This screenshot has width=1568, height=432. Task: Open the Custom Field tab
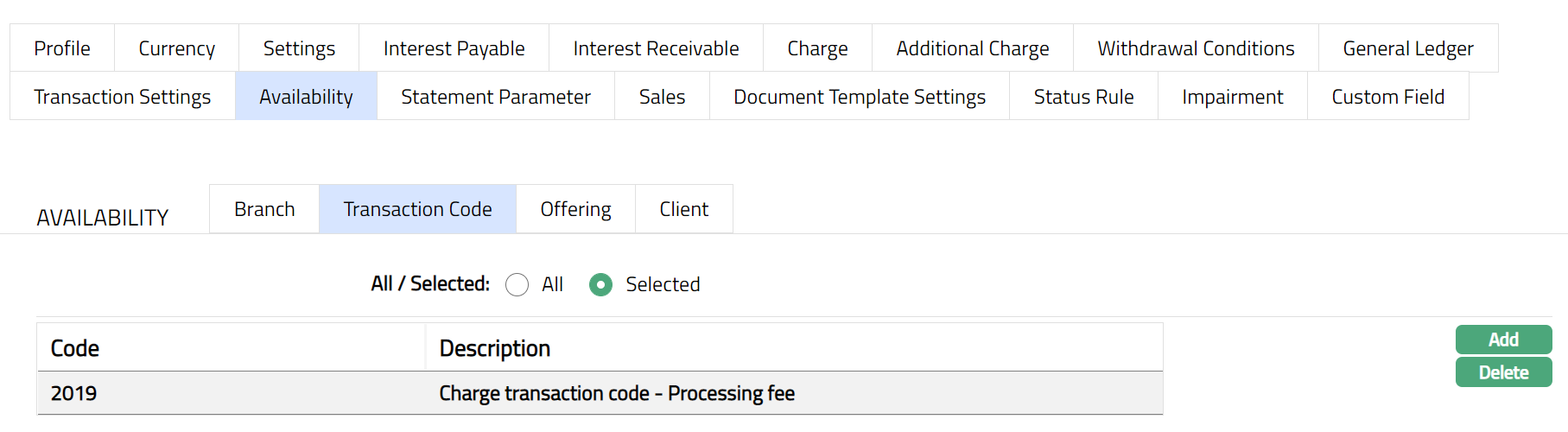point(1388,97)
